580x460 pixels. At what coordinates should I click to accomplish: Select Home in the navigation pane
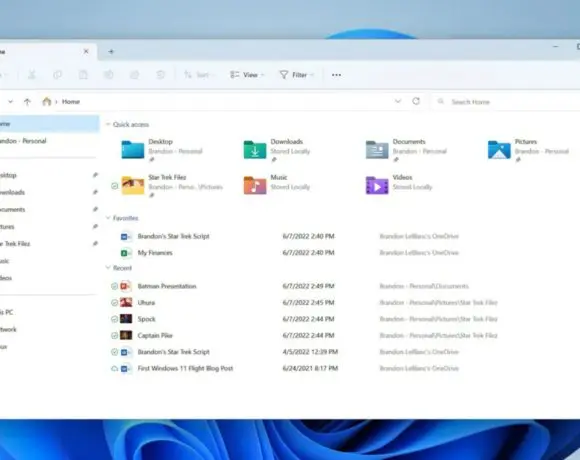50,124
